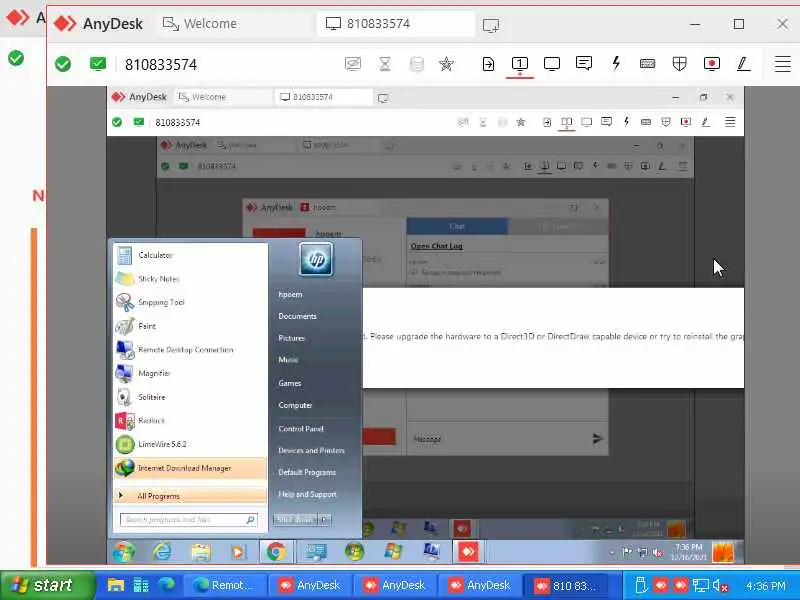Open keyboard settings icon in outer AnyDesk toolbar

647,64
